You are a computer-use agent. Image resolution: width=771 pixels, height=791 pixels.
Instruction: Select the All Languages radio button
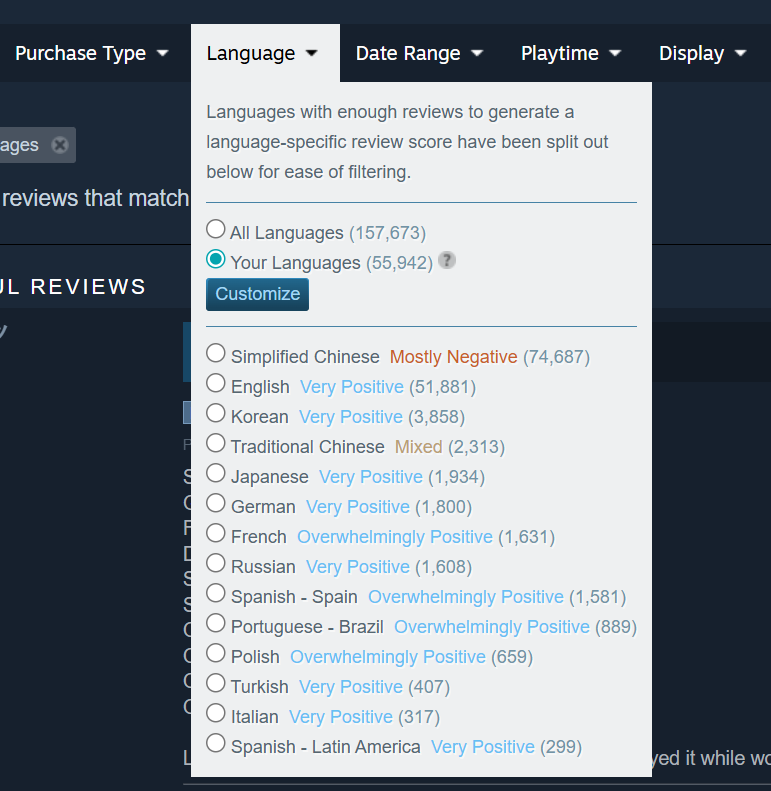215,229
